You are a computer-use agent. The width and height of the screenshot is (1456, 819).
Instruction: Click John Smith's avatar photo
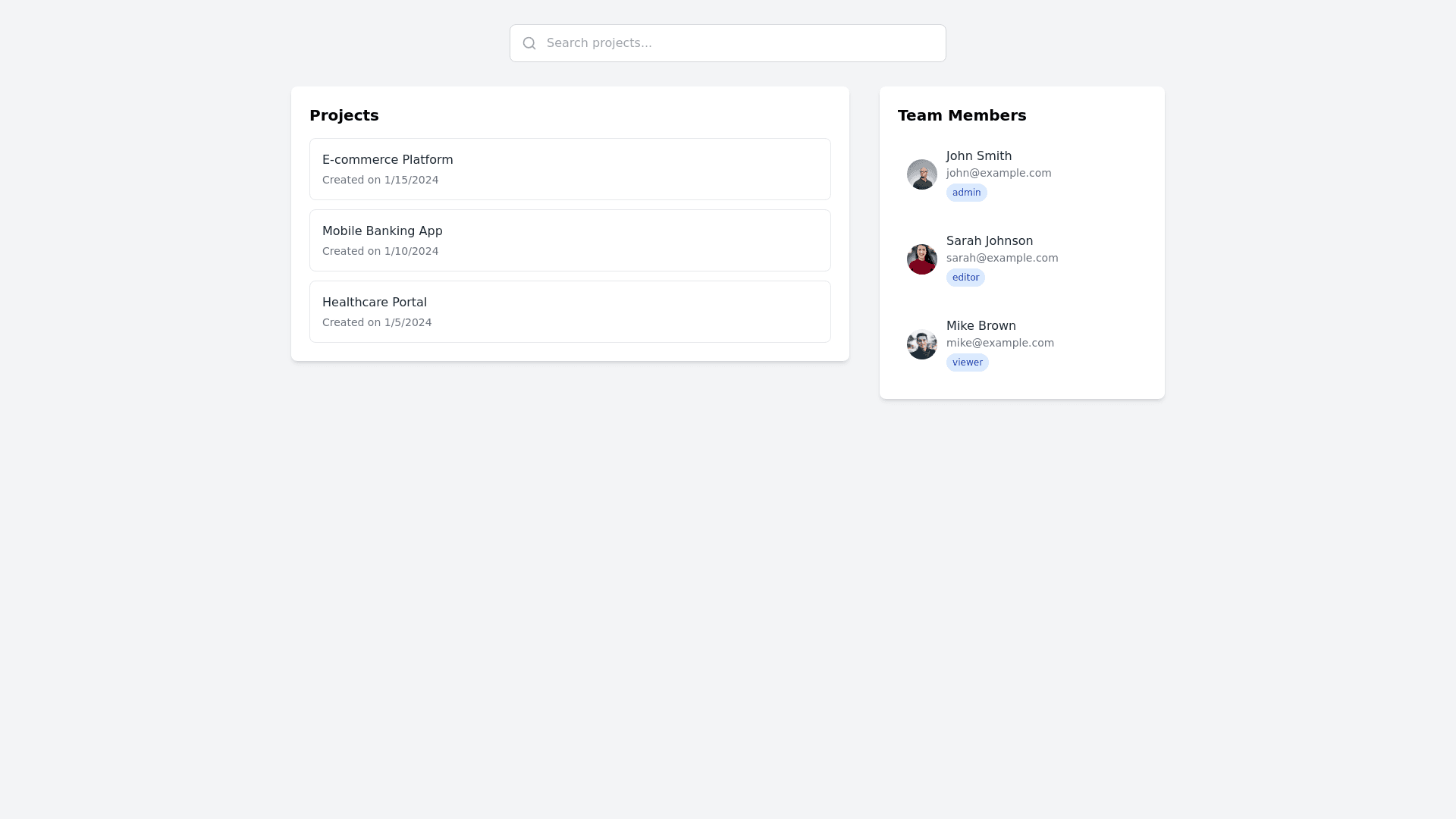click(921, 174)
